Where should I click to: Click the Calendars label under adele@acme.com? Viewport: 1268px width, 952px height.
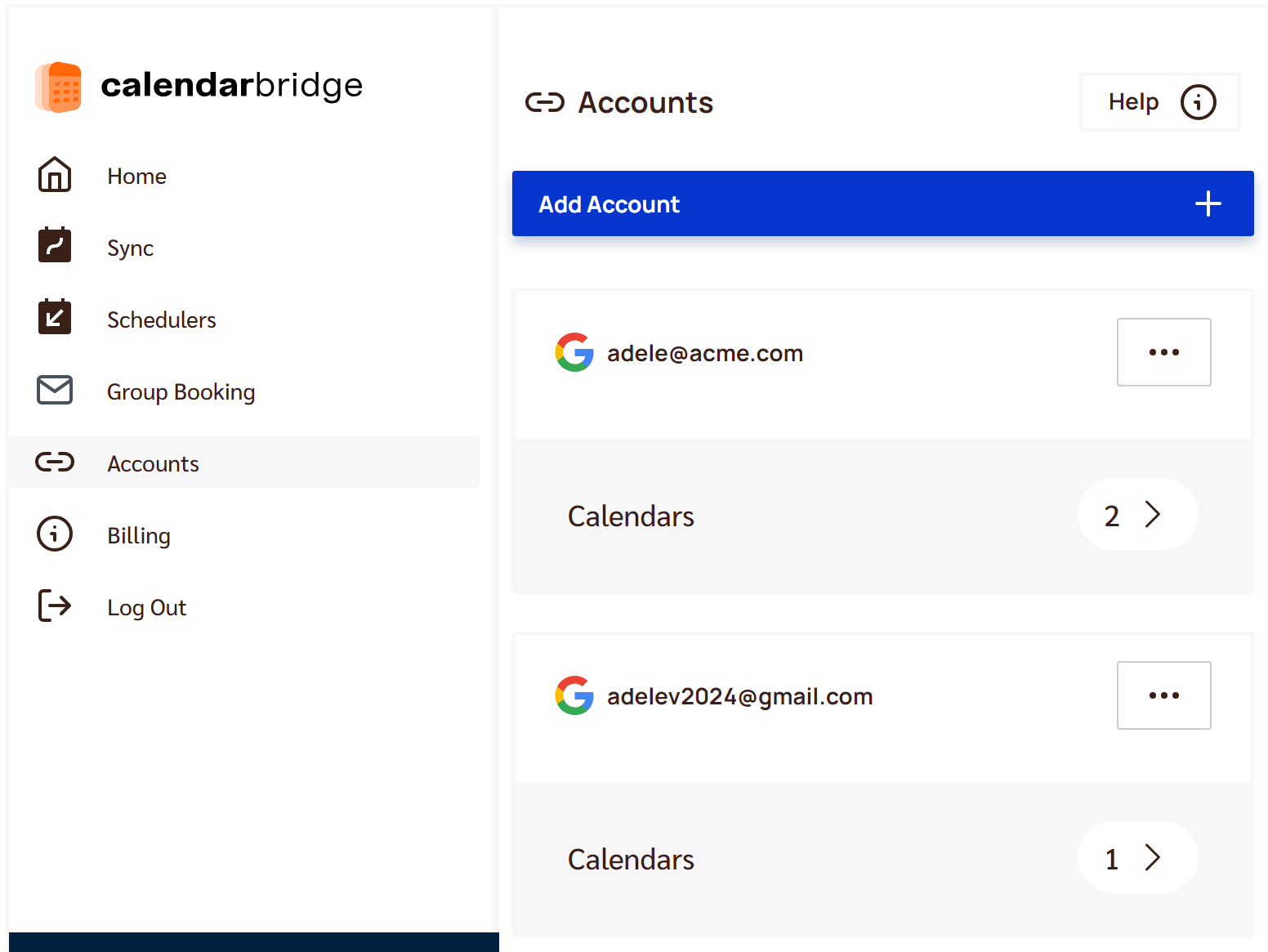click(631, 516)
